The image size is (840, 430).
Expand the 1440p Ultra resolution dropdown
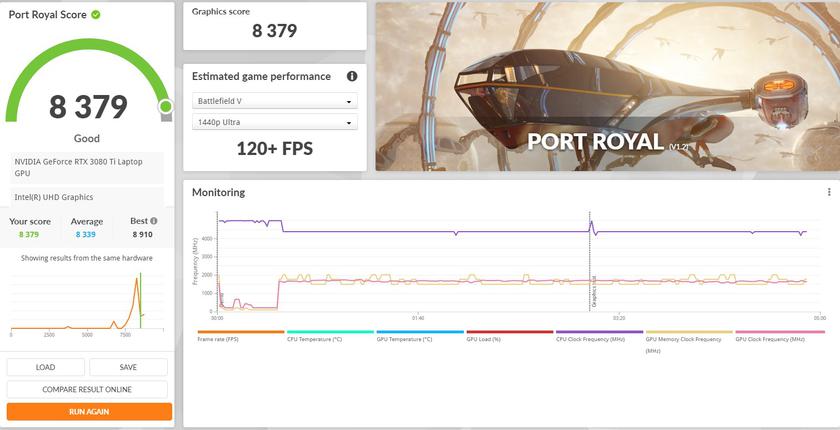click(x=274, y=122)
